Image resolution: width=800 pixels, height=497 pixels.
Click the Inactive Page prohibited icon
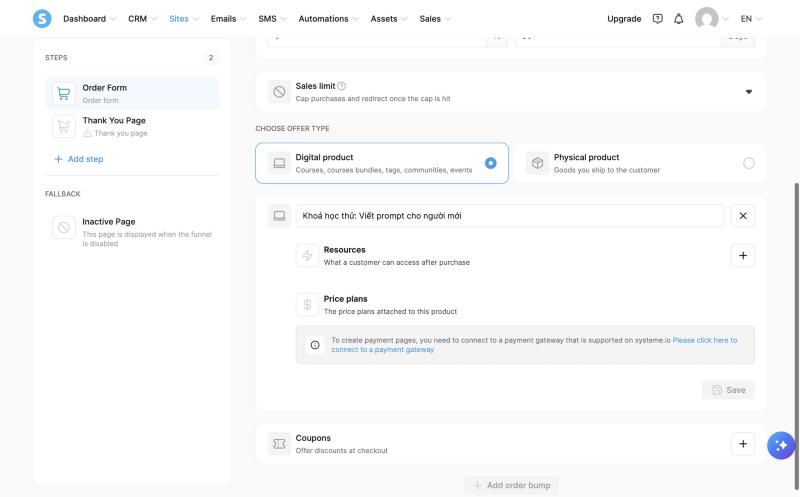point(64,227)
